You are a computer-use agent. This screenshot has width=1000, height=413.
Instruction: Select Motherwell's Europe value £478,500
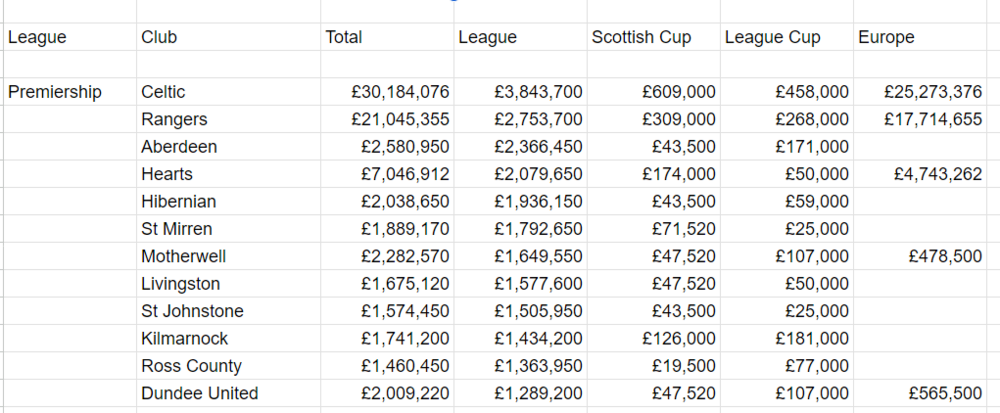click(x=943, y=256)
